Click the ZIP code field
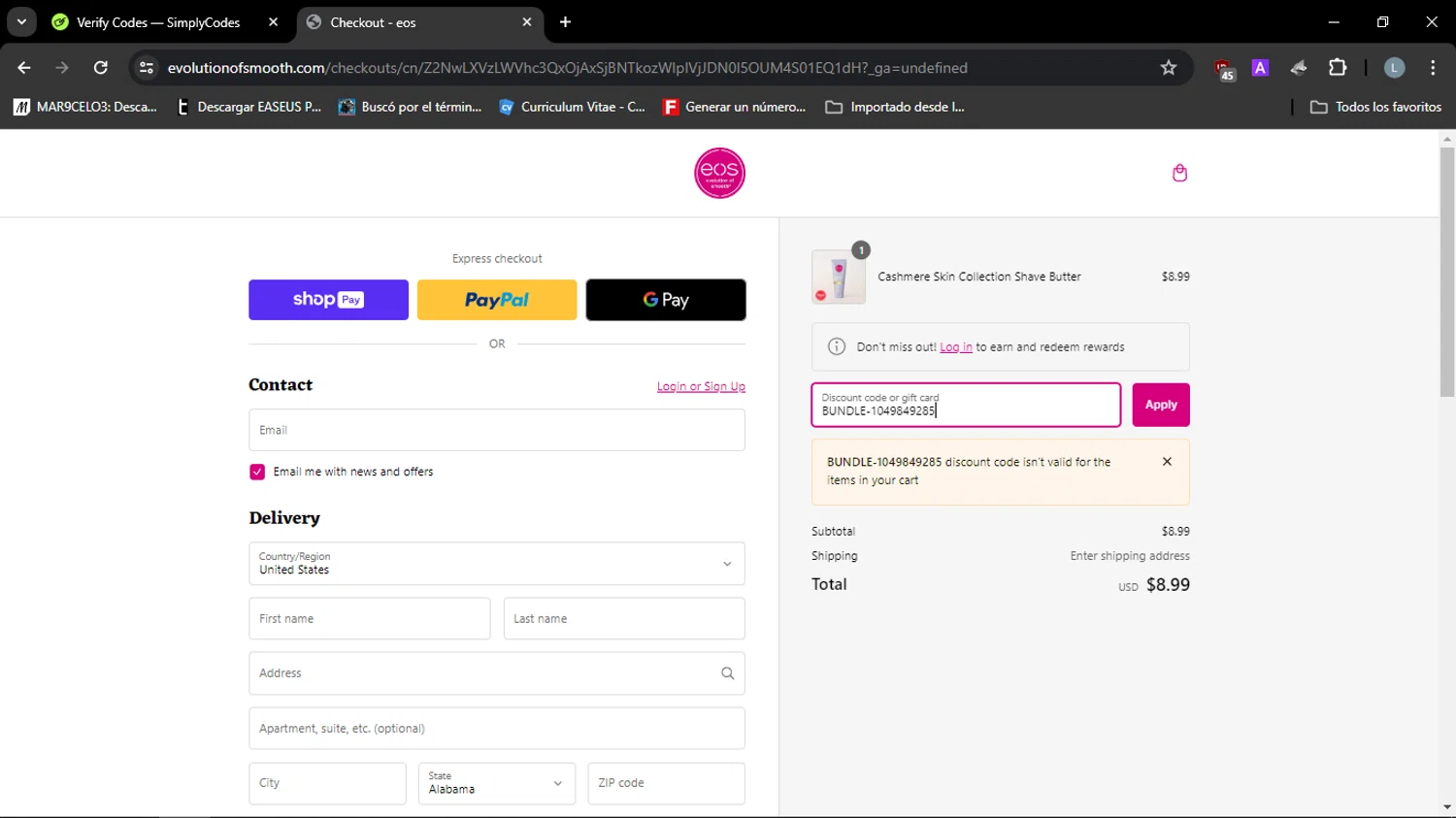This screenshot has height=818, width=1456. click(666, 783)
